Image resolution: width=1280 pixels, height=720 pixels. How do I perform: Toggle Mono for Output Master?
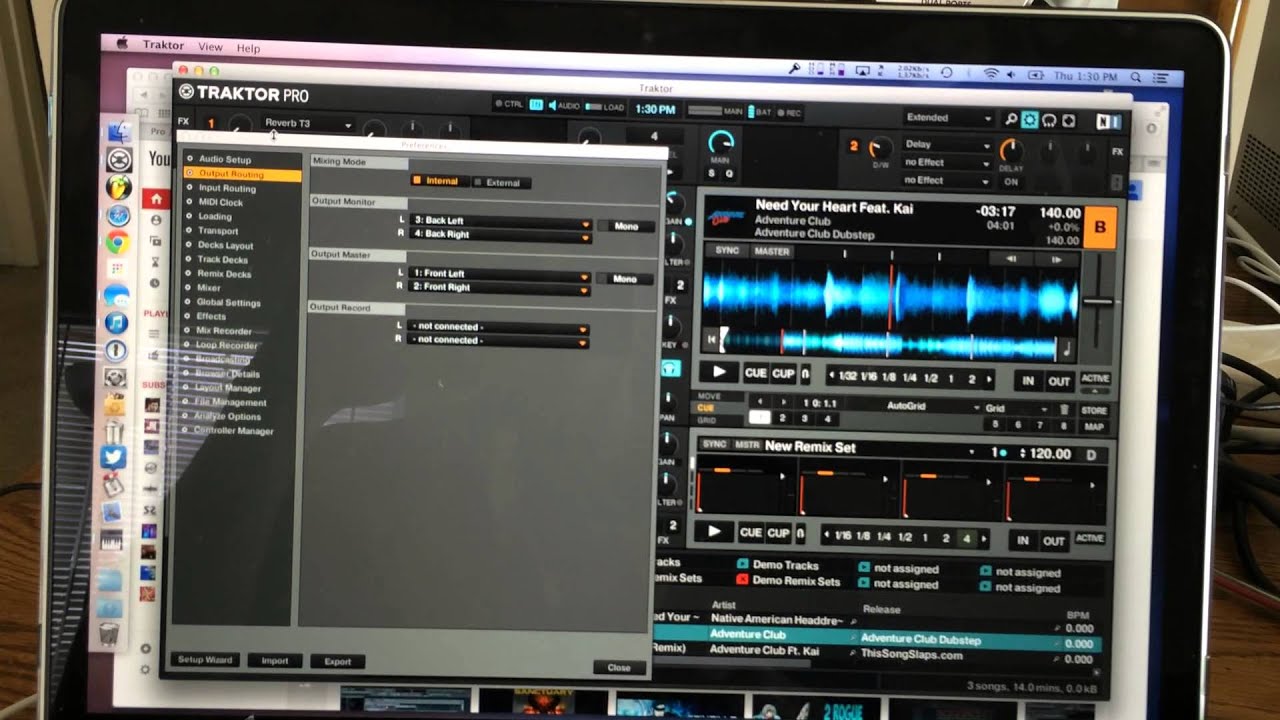pos(625,279)
